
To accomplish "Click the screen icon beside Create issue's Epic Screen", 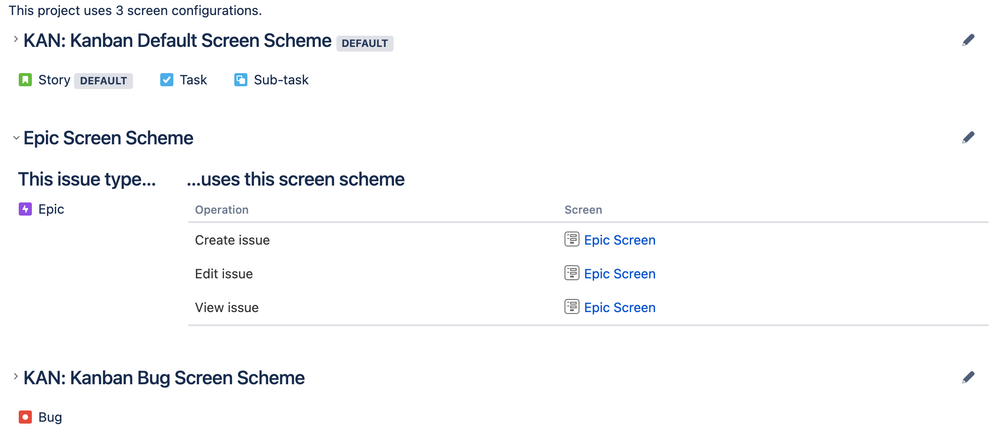I will point(572,239).
